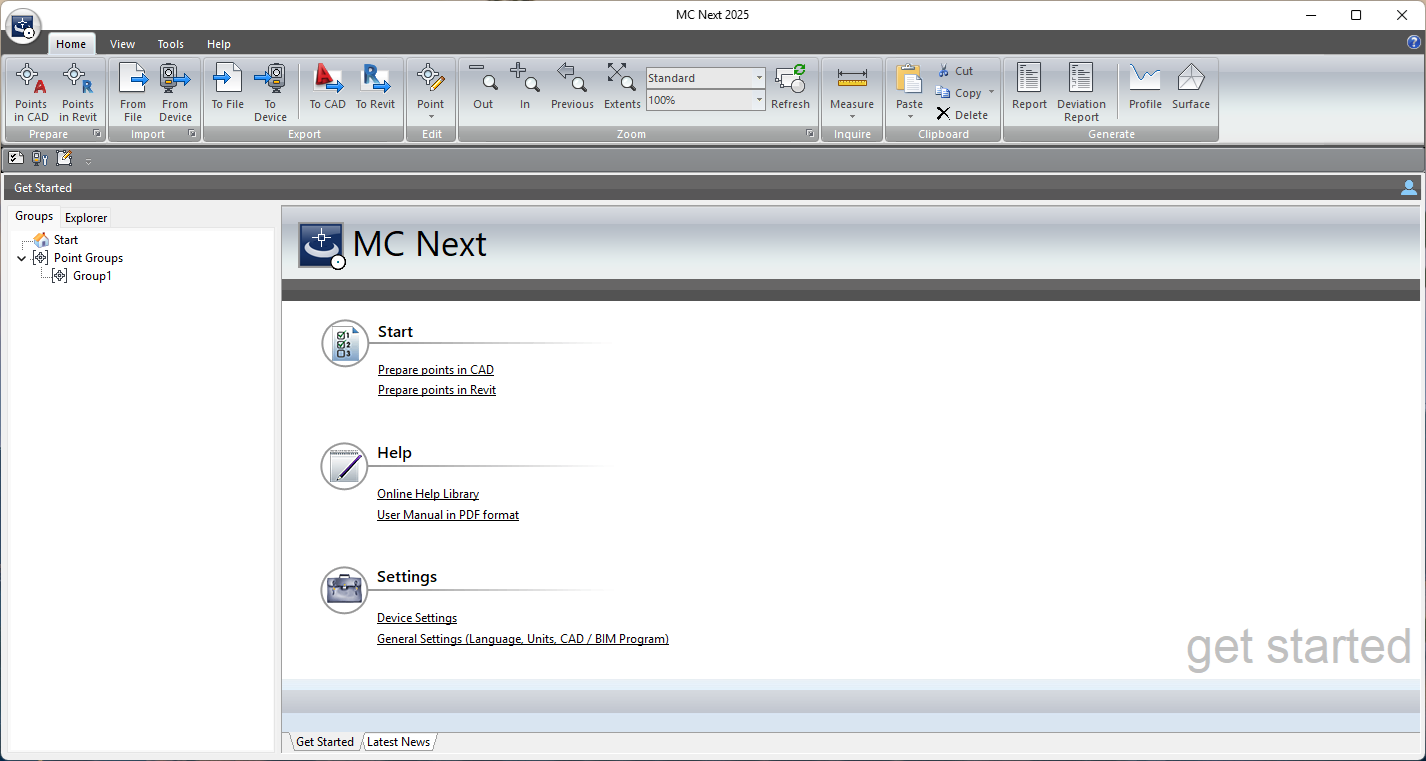Import points From File

coord(133,92)
